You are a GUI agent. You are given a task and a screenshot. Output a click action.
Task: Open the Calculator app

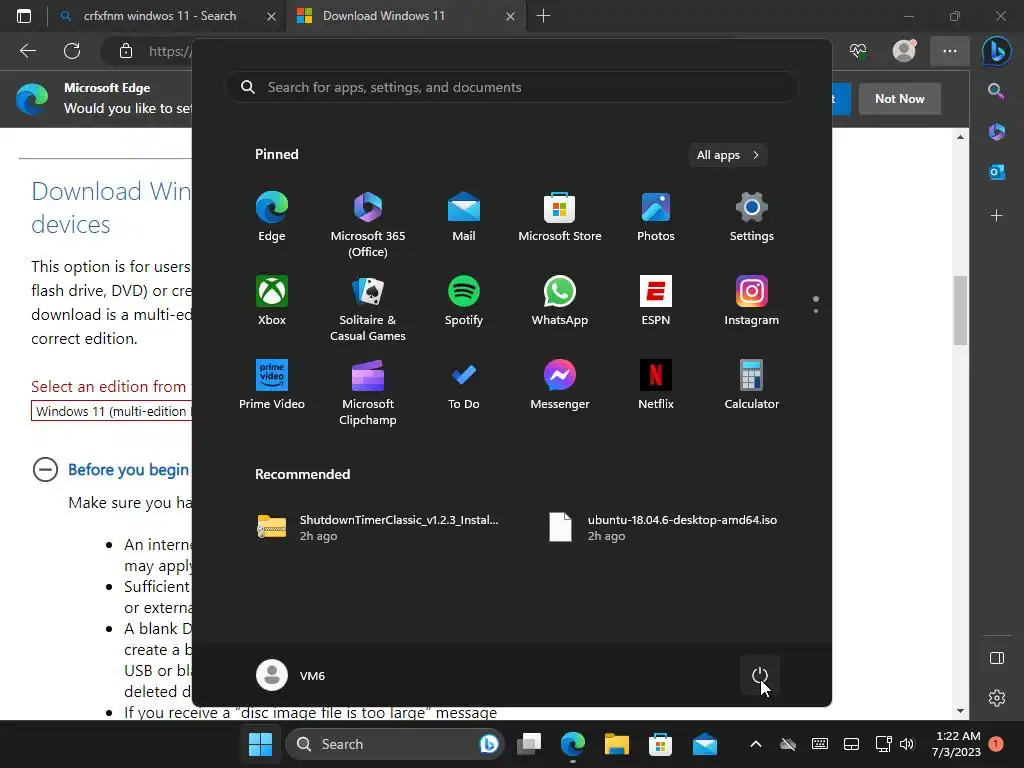752,385
